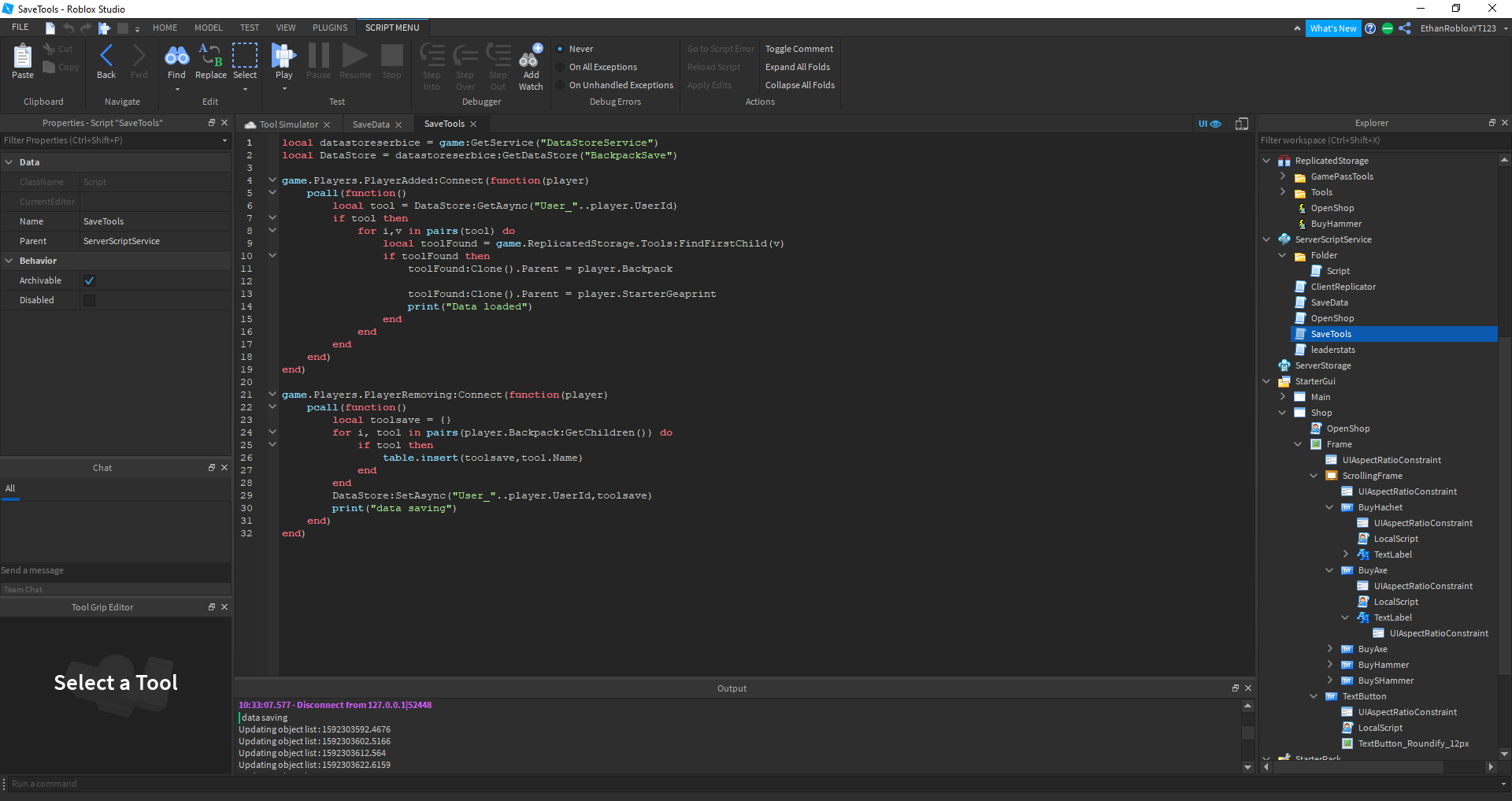Collapse the Data properties section

[9, 162]
